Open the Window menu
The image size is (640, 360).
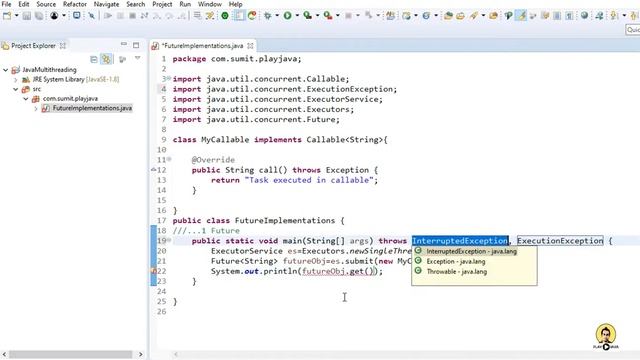point(210,4)
